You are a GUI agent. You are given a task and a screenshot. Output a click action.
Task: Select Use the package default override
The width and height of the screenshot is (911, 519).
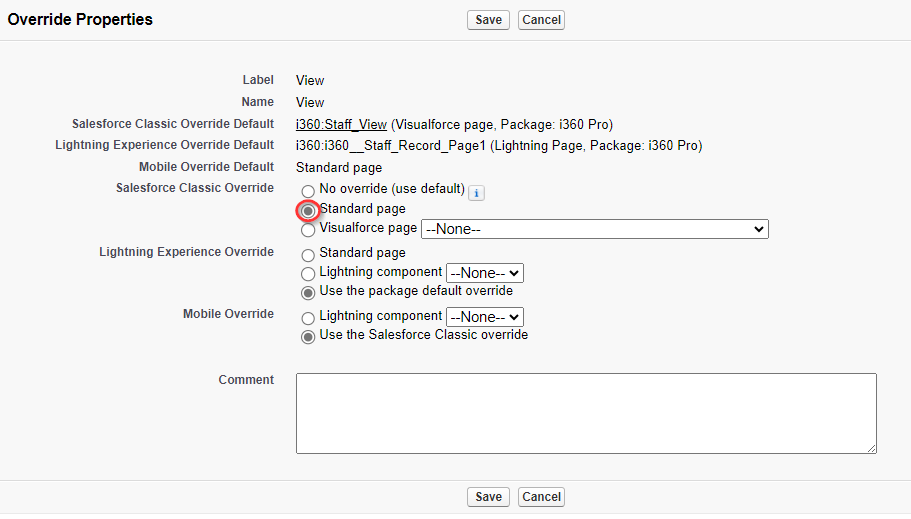coord(308,293)
